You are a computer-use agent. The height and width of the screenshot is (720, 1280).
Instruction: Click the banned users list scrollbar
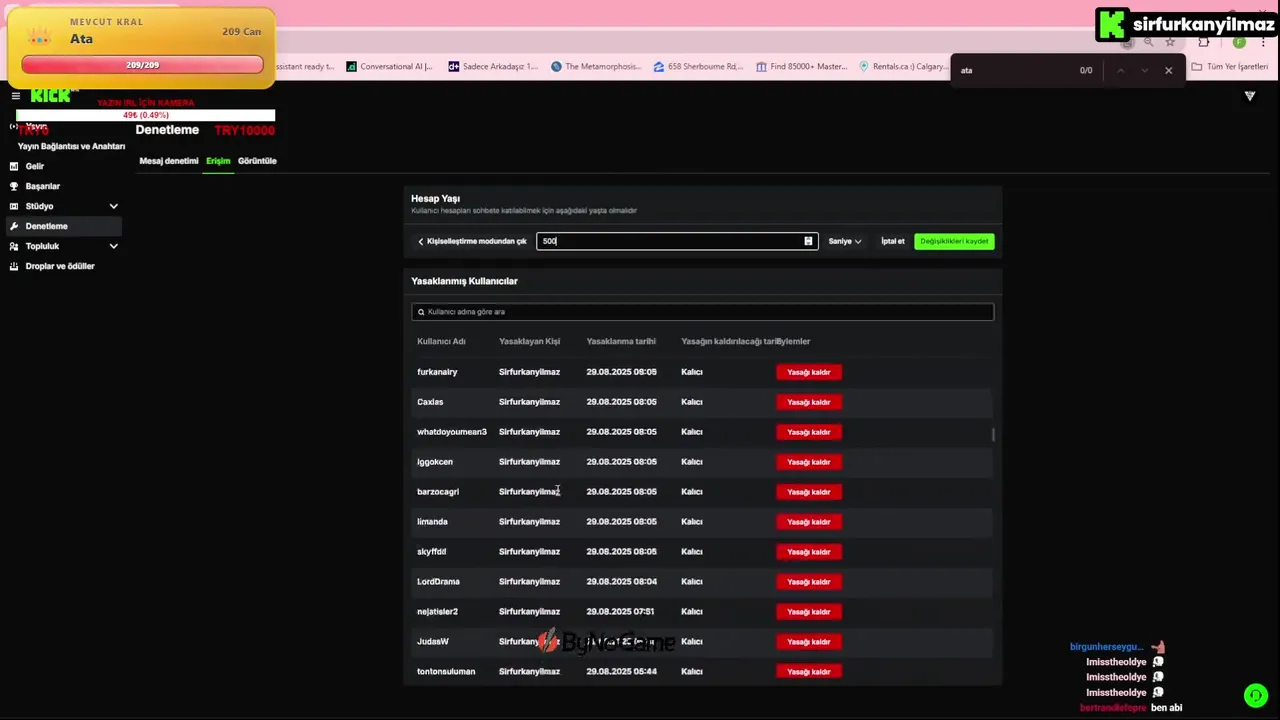coord(993,434)
